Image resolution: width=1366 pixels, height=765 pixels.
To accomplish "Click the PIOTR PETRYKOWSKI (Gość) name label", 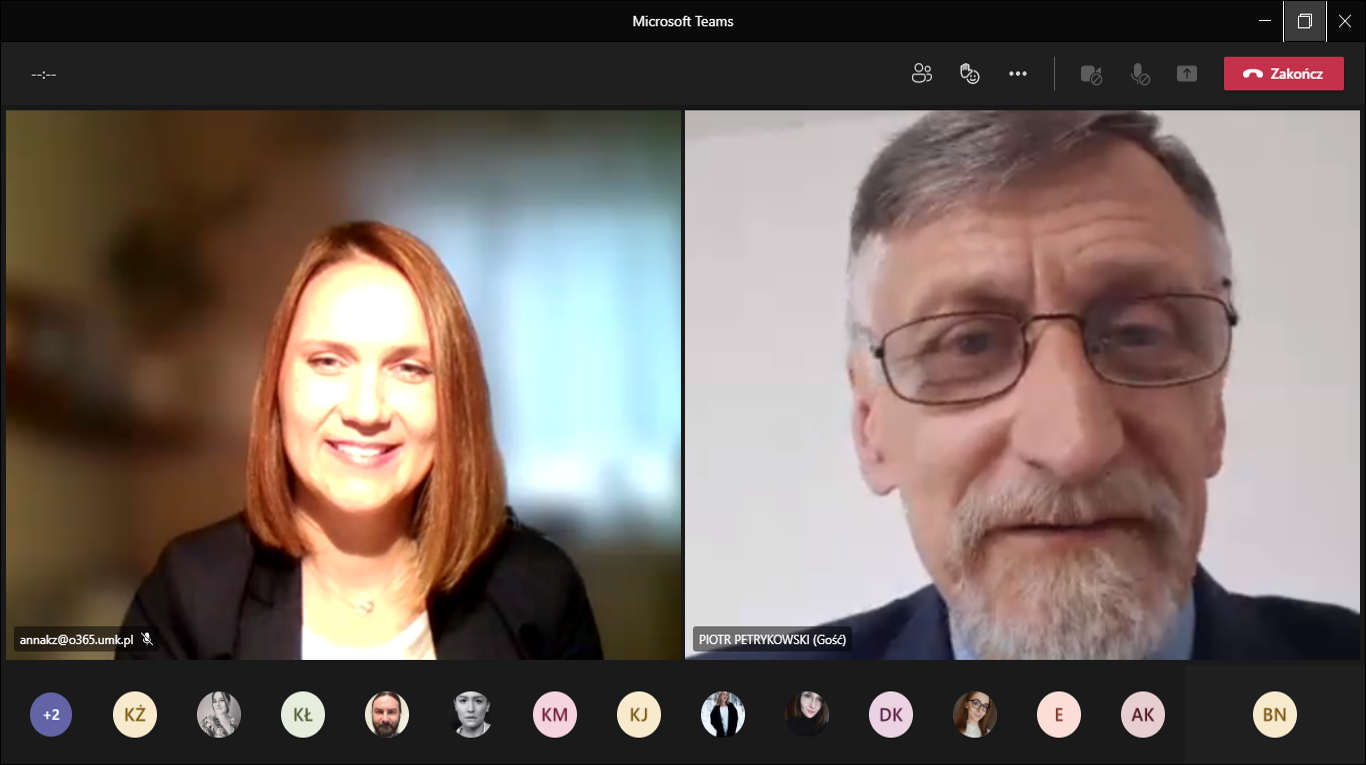I will pyautogui.click(x=773, y=639).
